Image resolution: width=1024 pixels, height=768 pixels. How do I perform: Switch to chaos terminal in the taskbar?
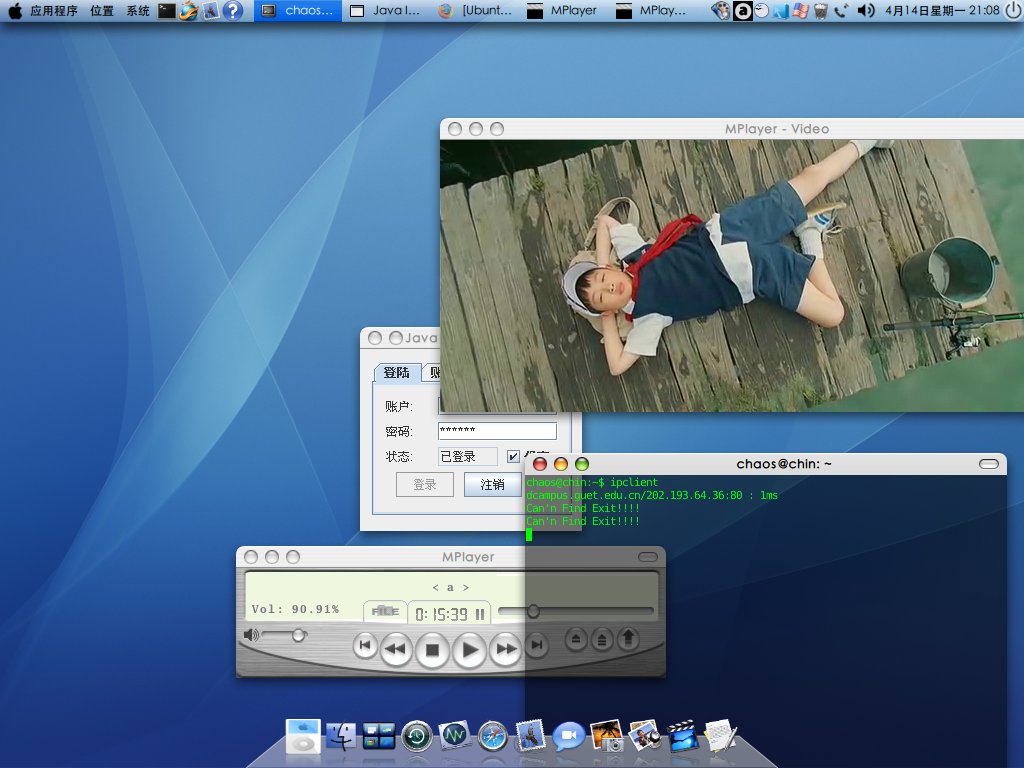(x=298, y=10)
